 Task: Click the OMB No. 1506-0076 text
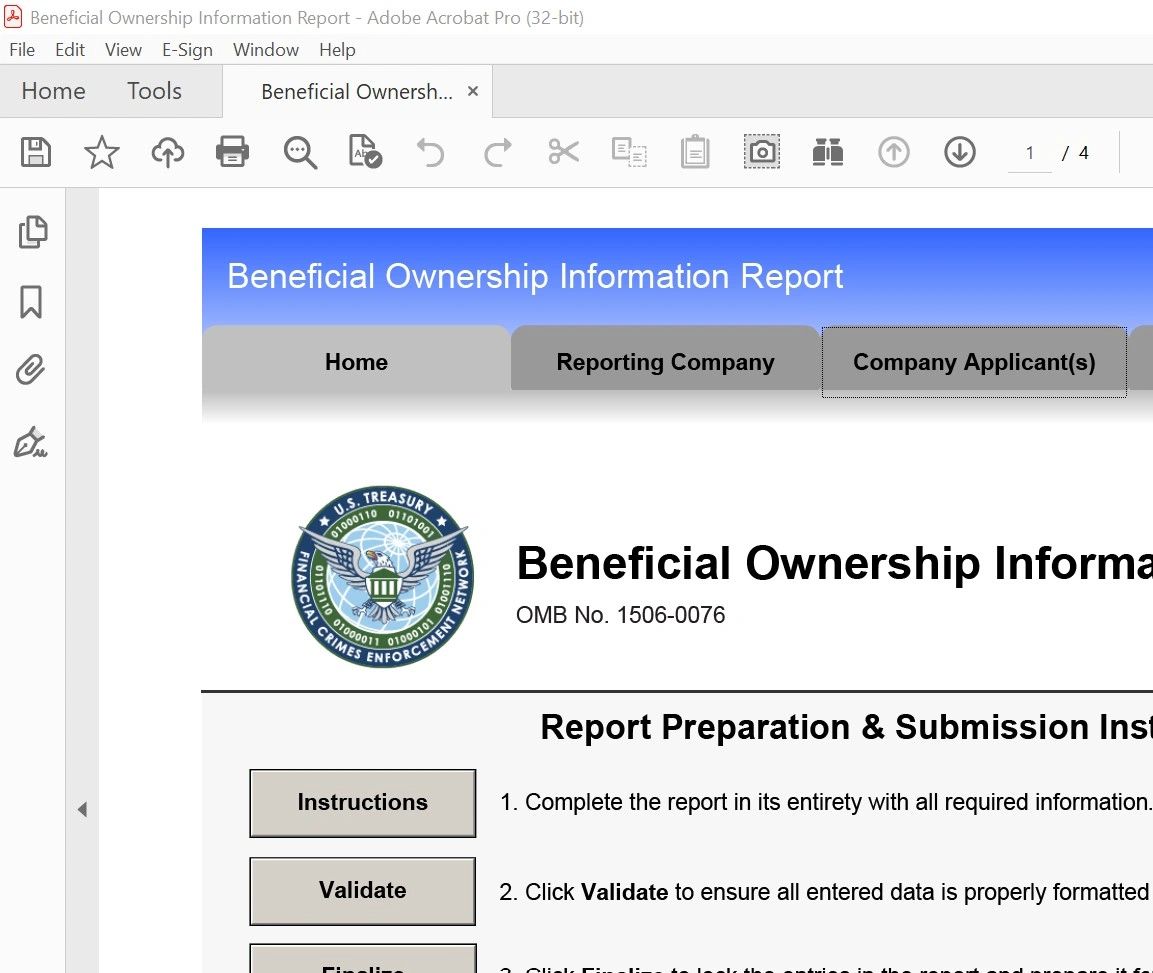(621, 615)
